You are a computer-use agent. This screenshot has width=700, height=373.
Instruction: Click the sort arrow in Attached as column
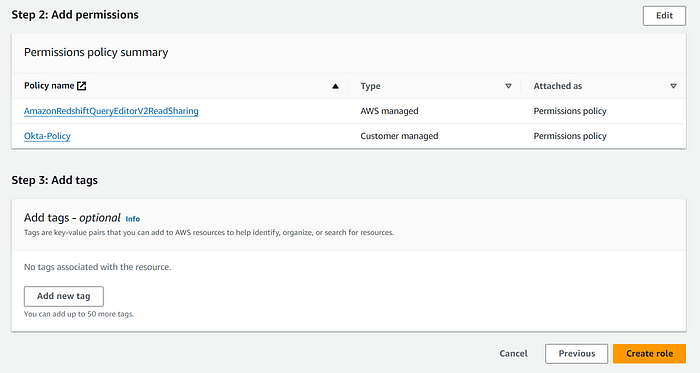673,86
